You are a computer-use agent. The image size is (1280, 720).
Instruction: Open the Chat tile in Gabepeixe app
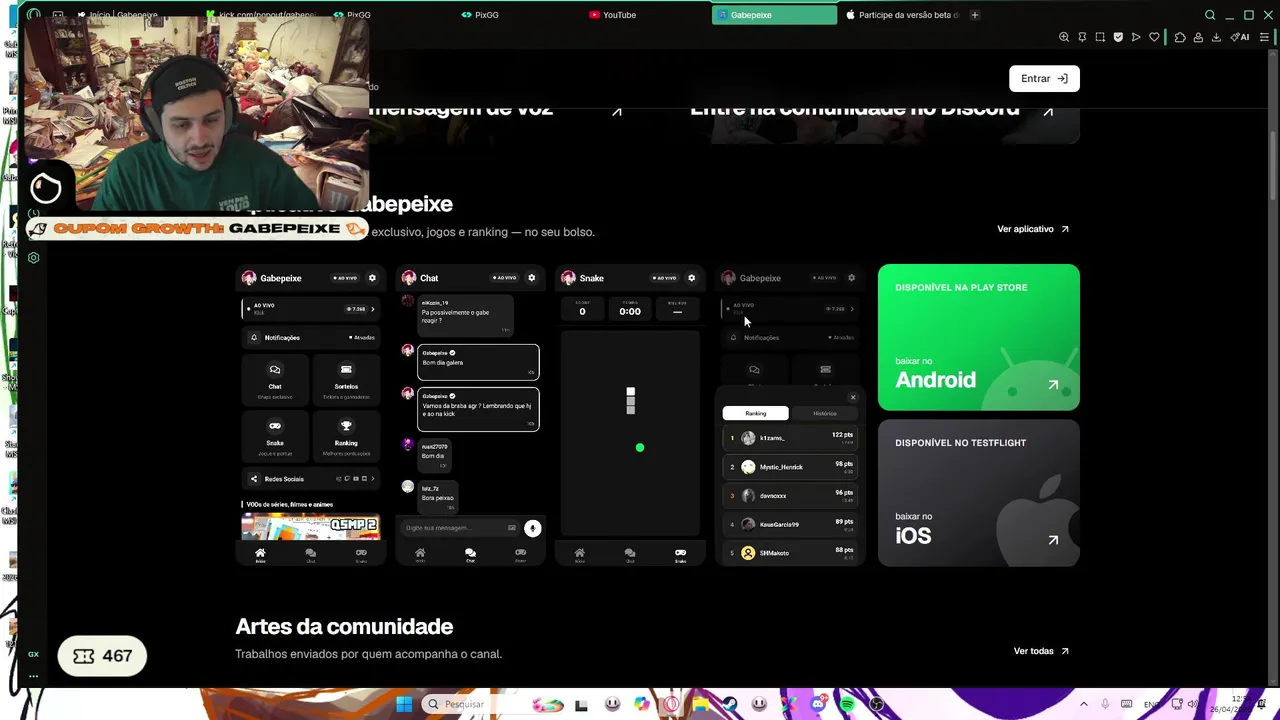[x=275, y=378]
